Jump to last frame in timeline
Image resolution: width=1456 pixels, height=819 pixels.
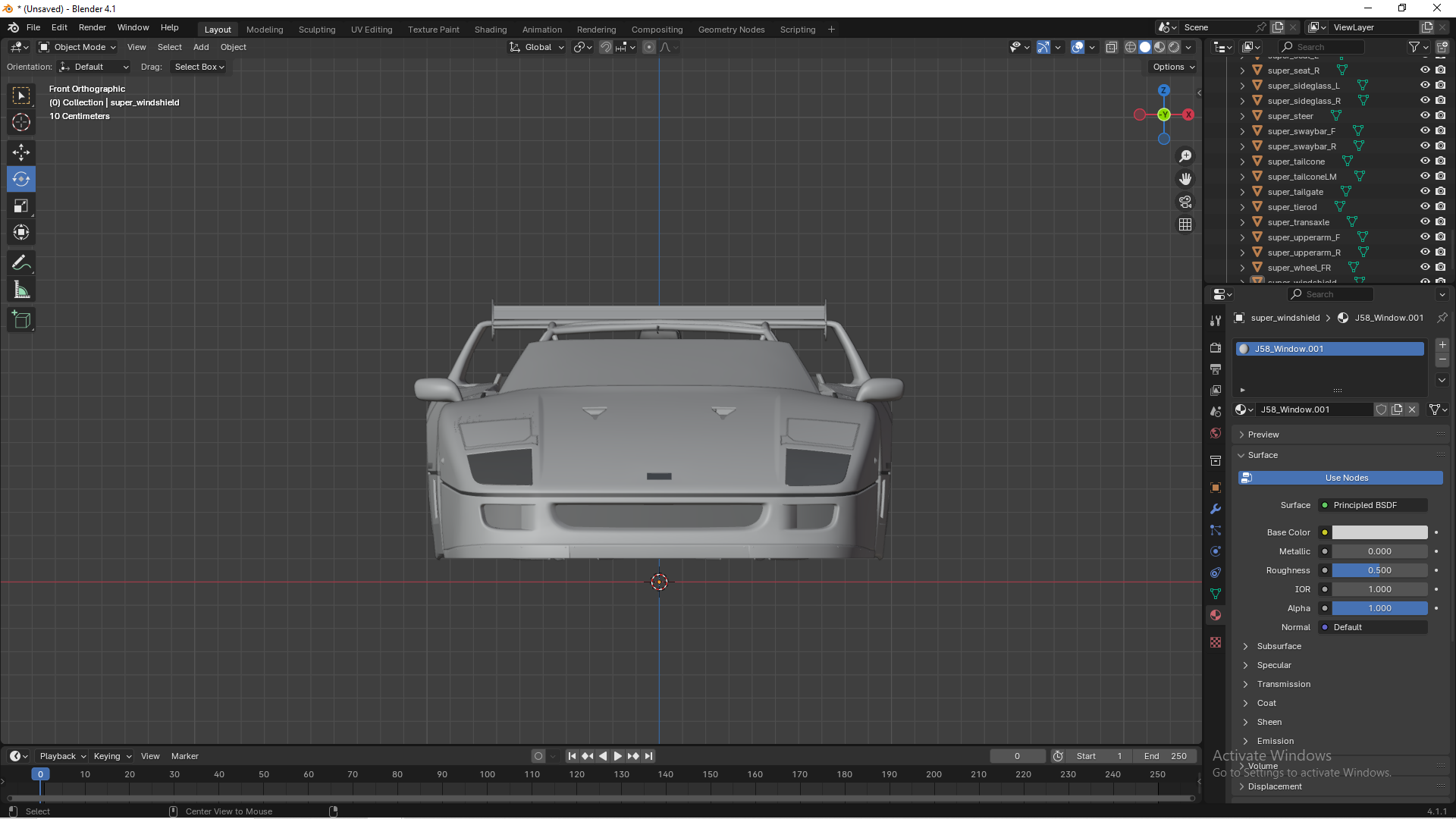648,756
